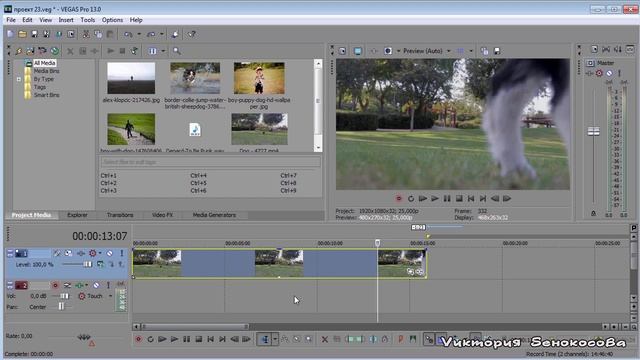Click the Master bus volume fader
640x360 pixels.
click(x=593, y=131)
